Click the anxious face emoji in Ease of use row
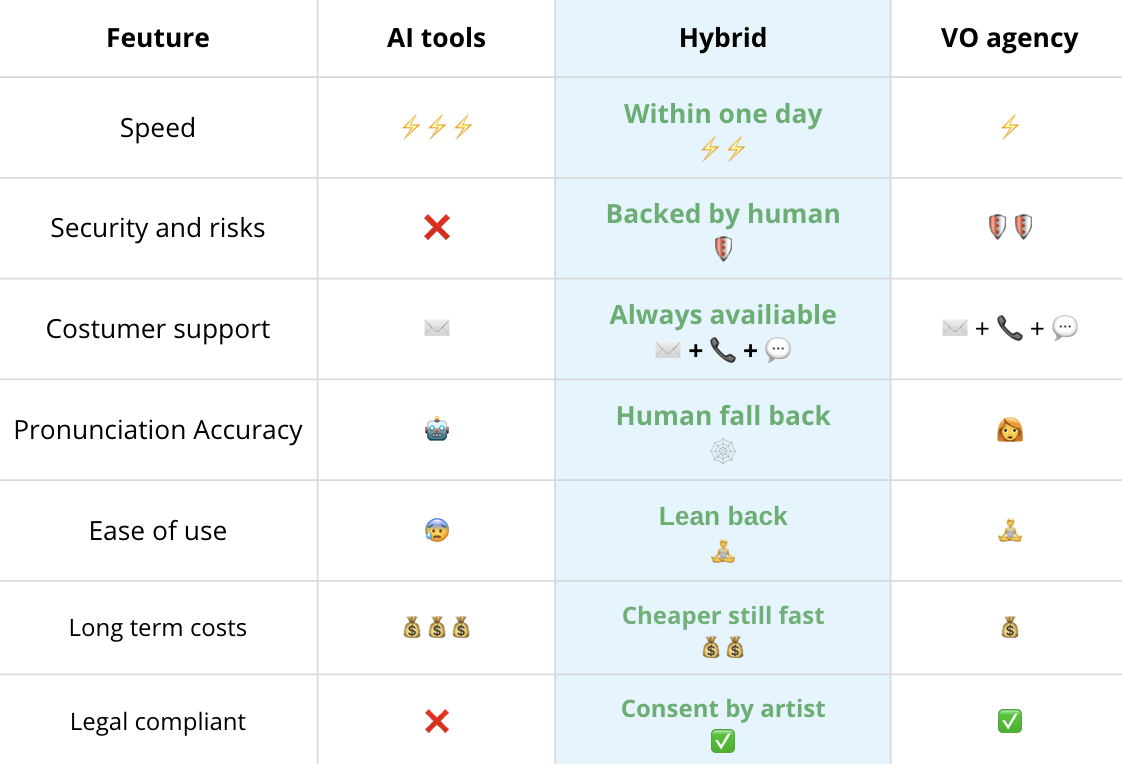Screen dimensions: 1122x764 click(436, 530)
